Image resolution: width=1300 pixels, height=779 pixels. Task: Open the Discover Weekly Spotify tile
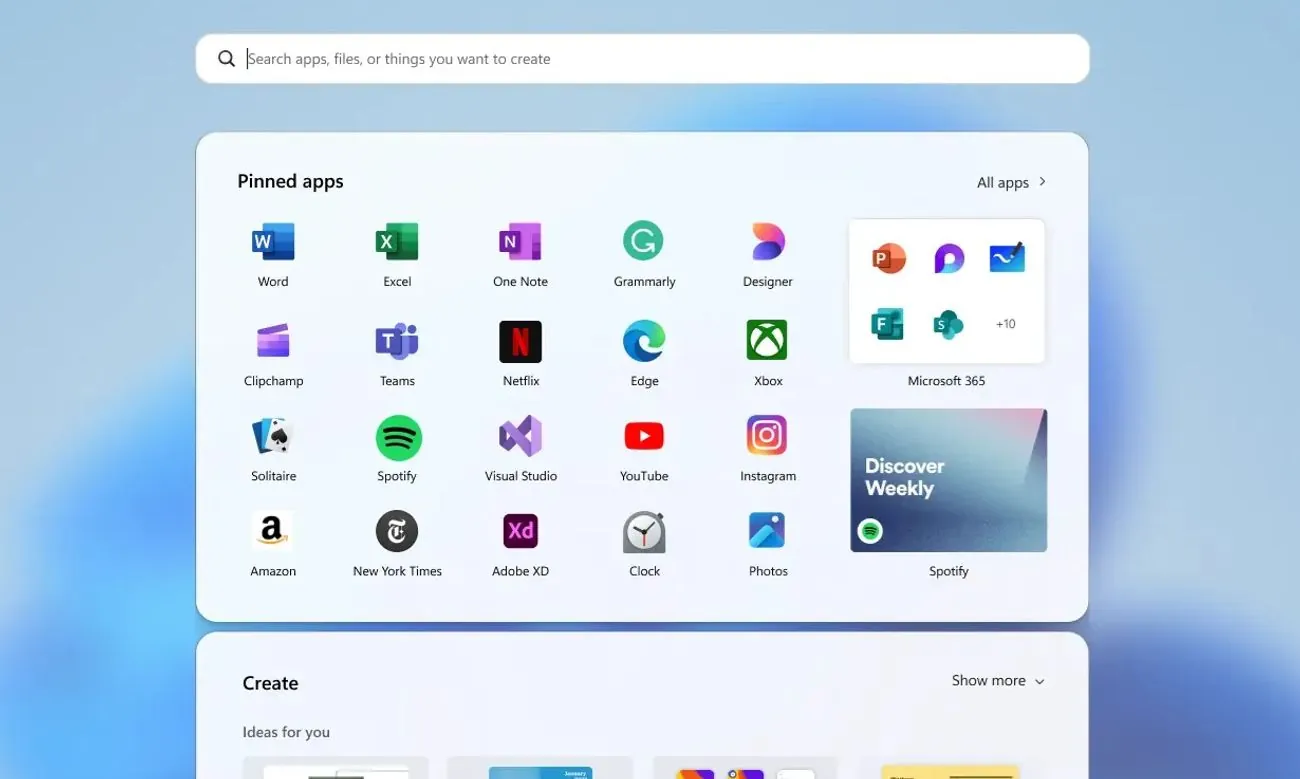click(x=948, y=480)
